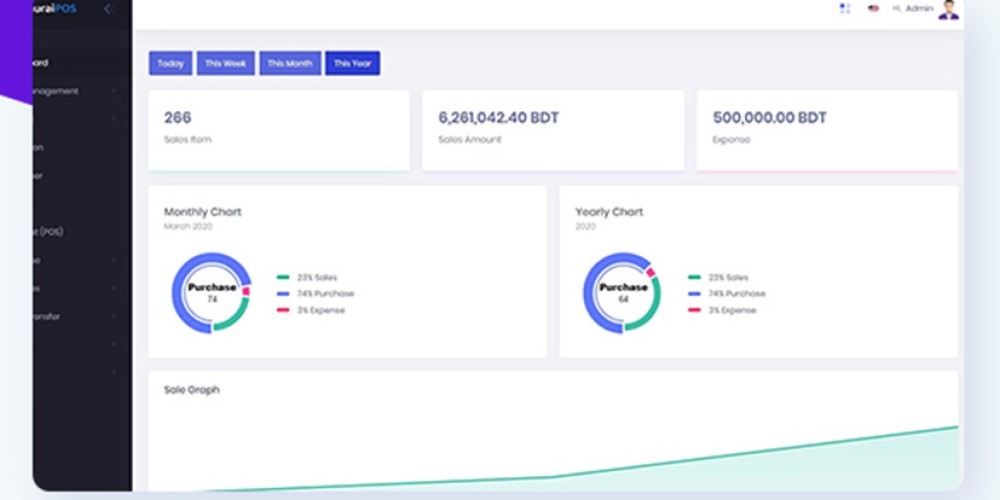Click the green Sales legend color swatch in Yearly Chart
This screenshot has height=500, width=1000.
pos(695,277)
